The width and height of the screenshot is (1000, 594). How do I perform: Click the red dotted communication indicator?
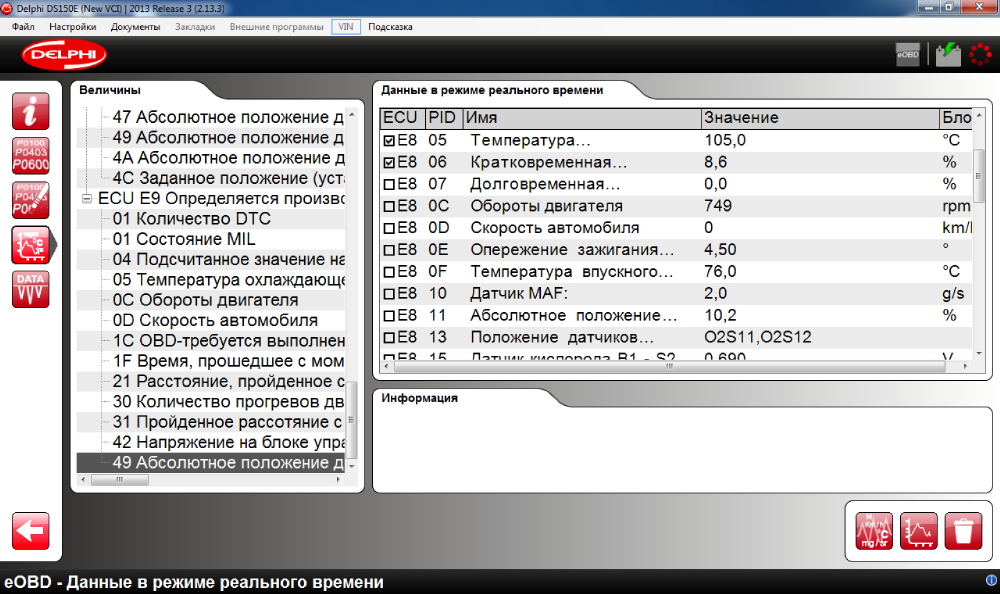click(980, 54)
